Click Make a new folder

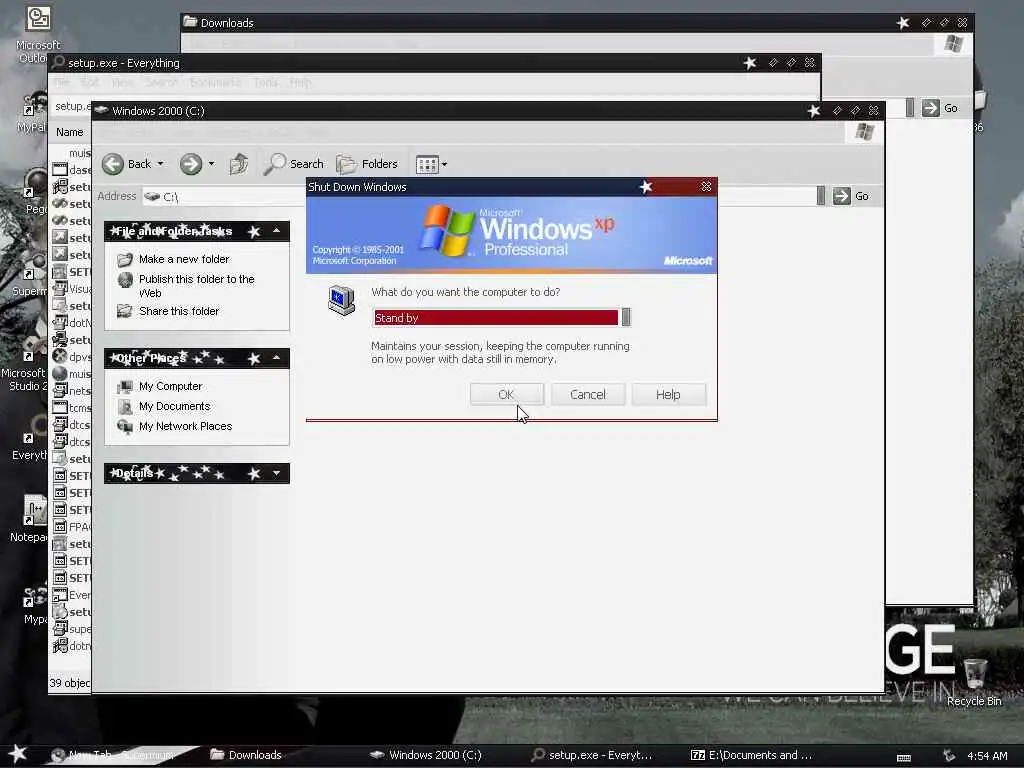[184, 259]
